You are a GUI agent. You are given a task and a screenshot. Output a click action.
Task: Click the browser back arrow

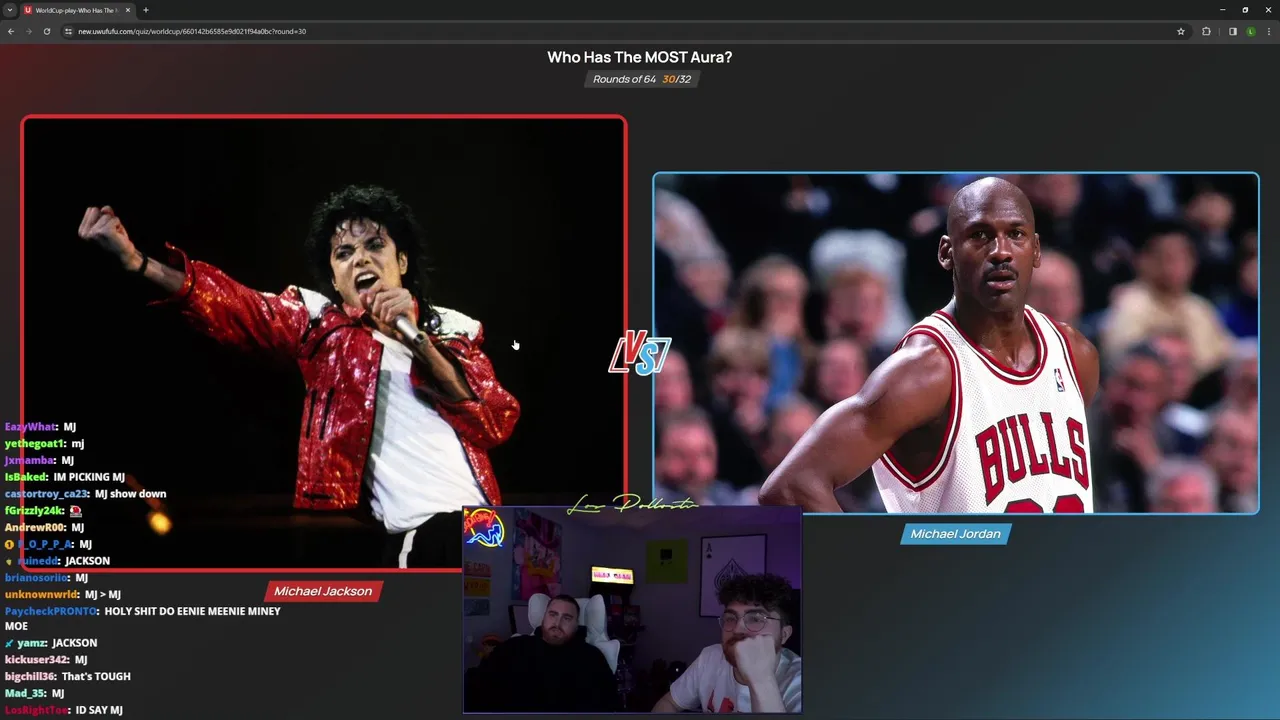(x=11, y=31)
